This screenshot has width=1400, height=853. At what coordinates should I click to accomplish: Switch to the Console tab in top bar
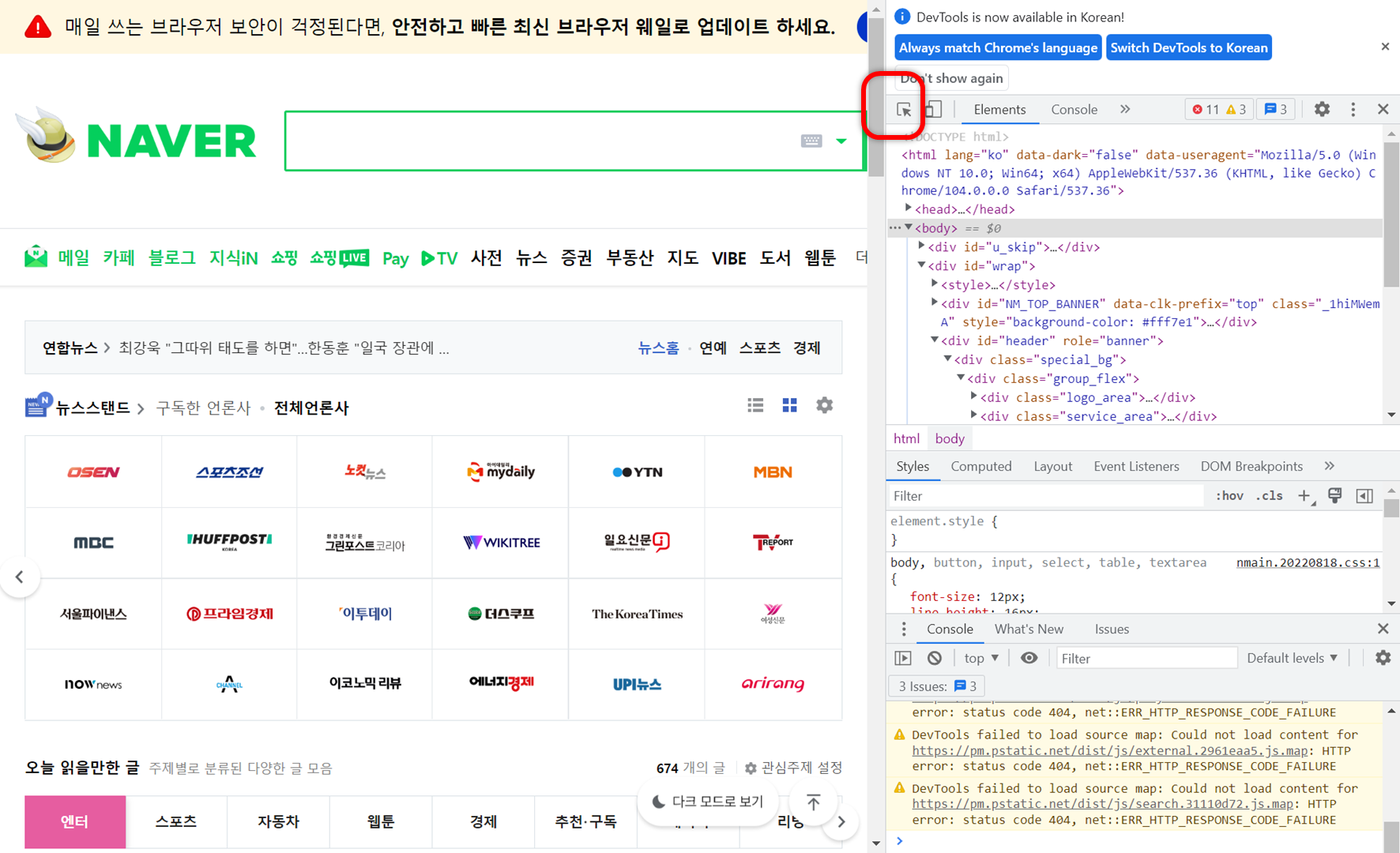click(x=1074, y=110)
